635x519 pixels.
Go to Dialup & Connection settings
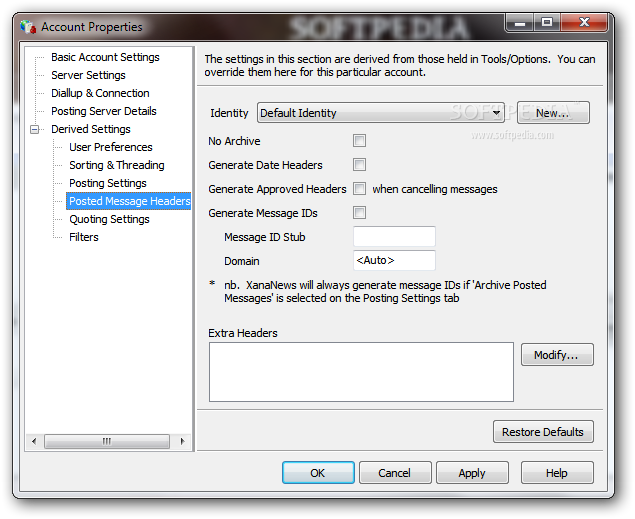[x=100, y=93]
